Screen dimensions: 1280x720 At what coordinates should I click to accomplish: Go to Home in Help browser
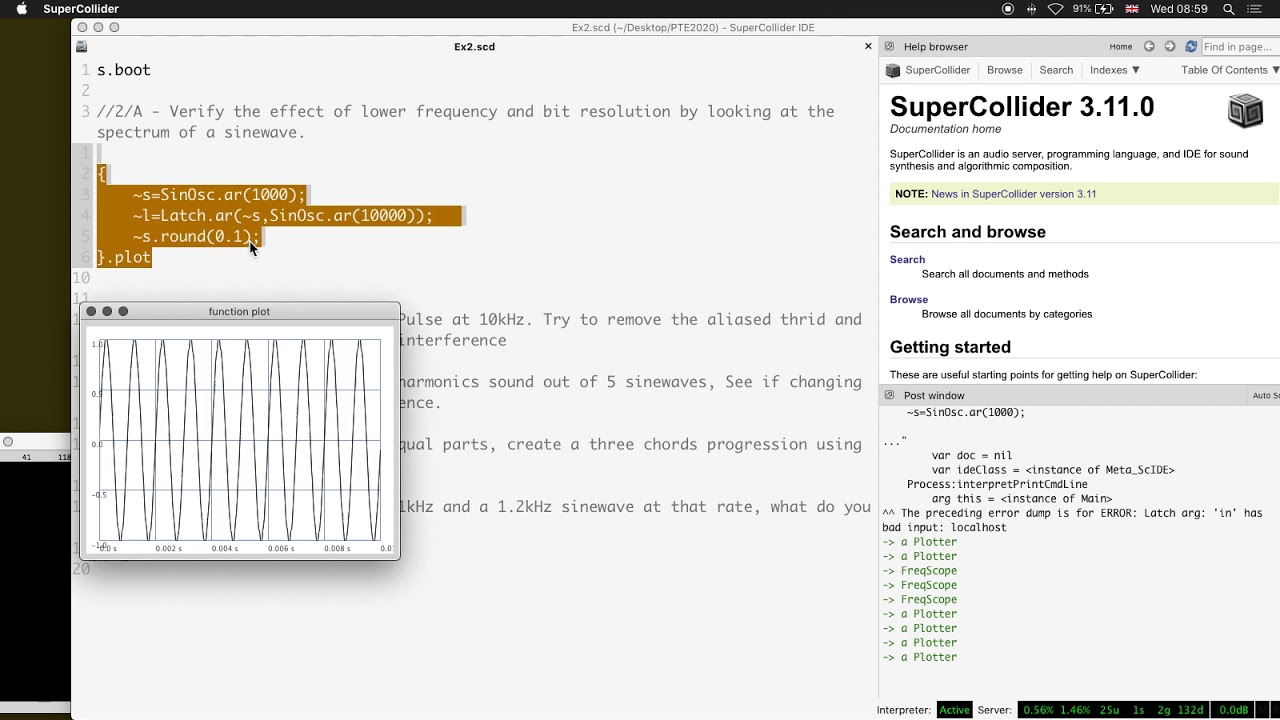click(1120, 47)
